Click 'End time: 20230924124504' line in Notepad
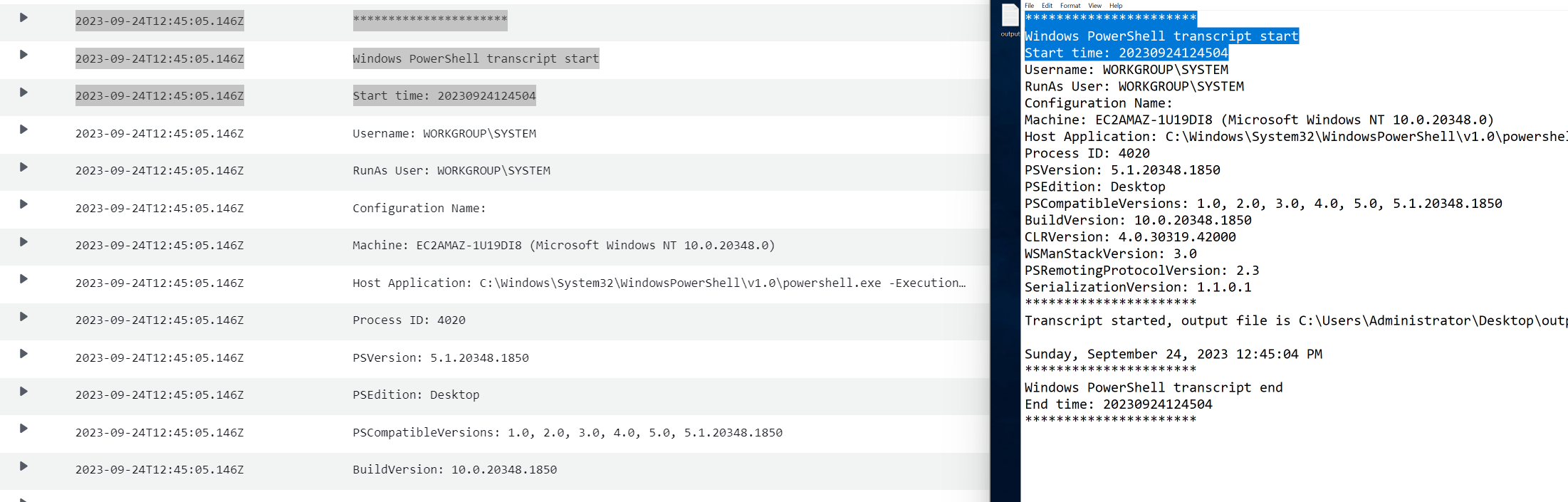This screenshot has width=1568, height=502. tap(1119, 404)
